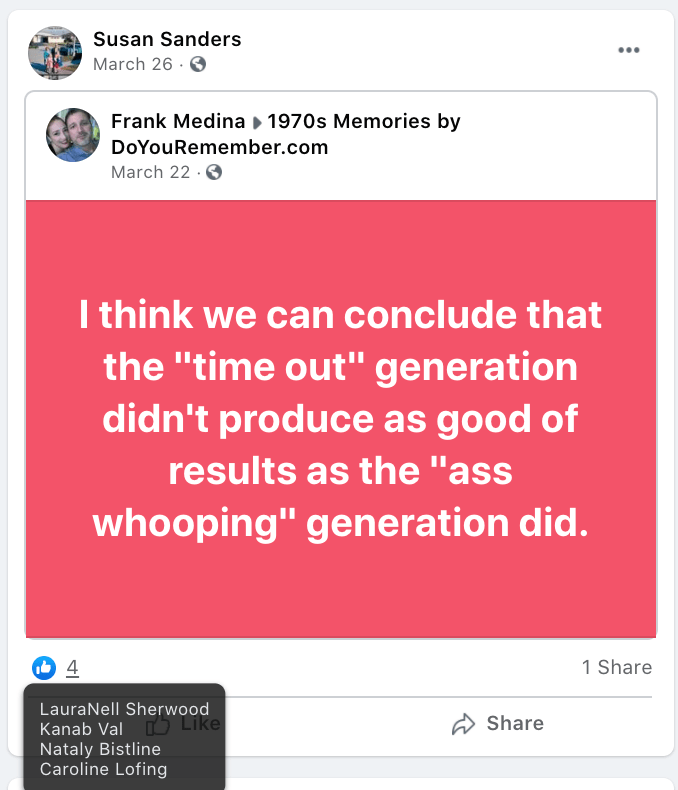Click the March 26 post timestamp
Screen dimensions: 678x790
point(131,64)
